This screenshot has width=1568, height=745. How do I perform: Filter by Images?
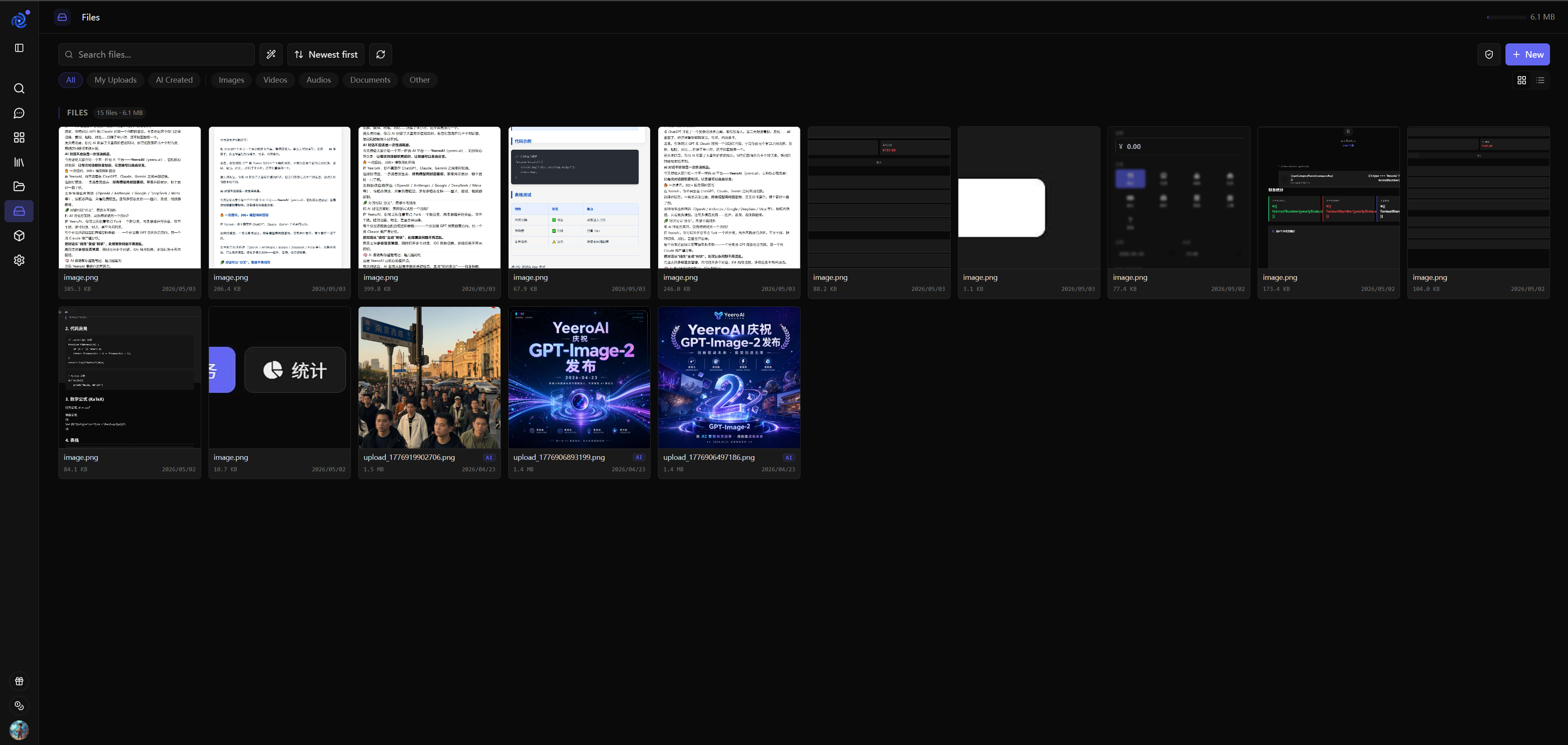coord(231,80)
